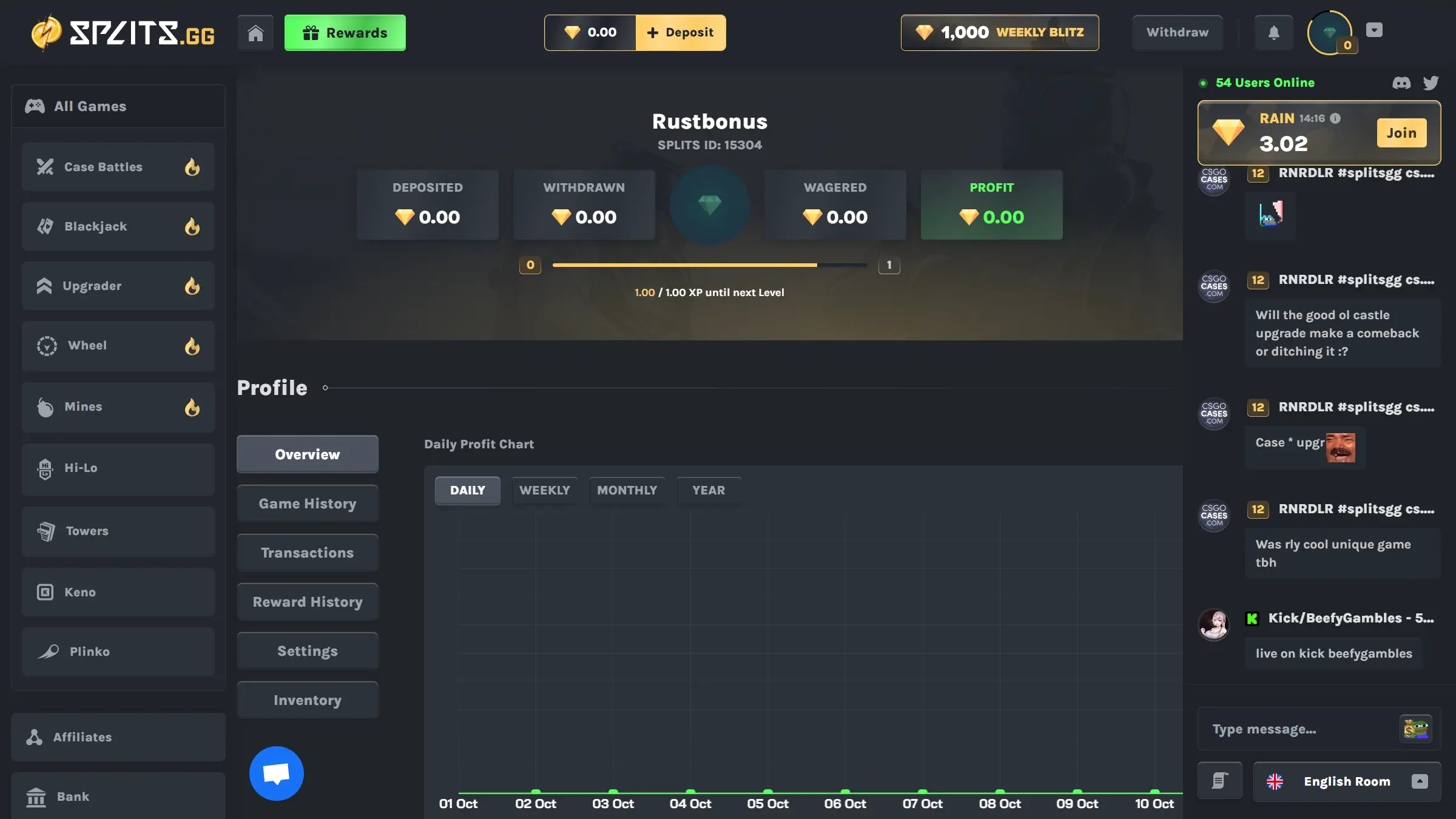Viewport: 1456px width, 819px height.
Task: Open the 1,000 Weekly Blitz banner
Action: pos(1000,33)
